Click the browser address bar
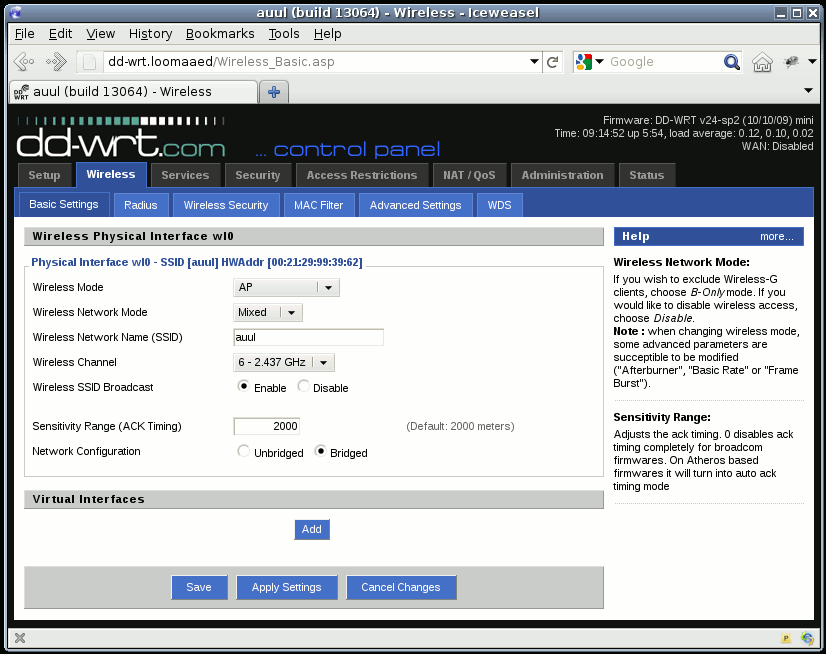826x654 pixels. click(316, 62)
